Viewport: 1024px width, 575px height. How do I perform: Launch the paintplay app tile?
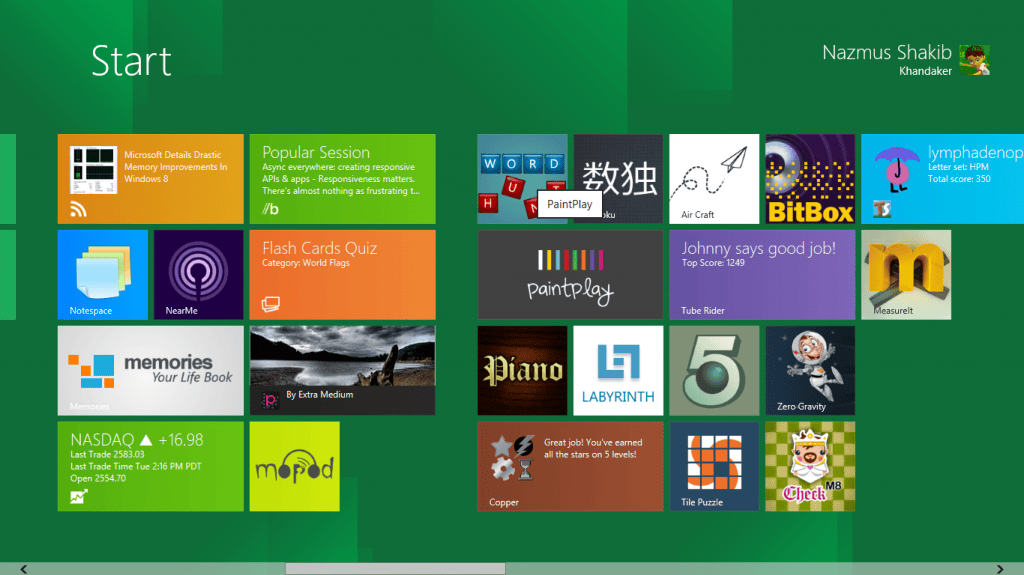tap(570, 274)
